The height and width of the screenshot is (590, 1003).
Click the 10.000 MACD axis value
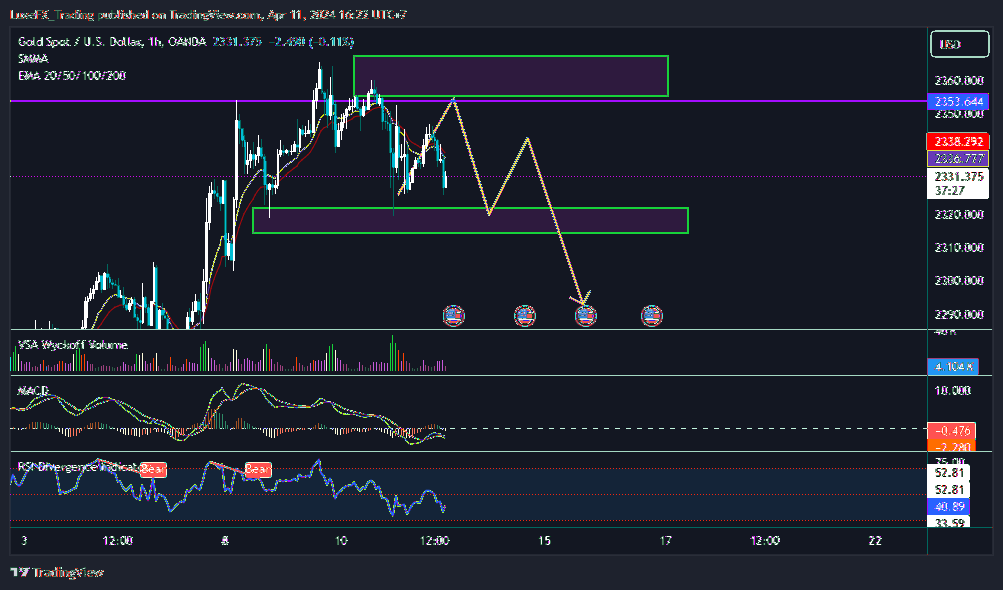coord(953,391)
